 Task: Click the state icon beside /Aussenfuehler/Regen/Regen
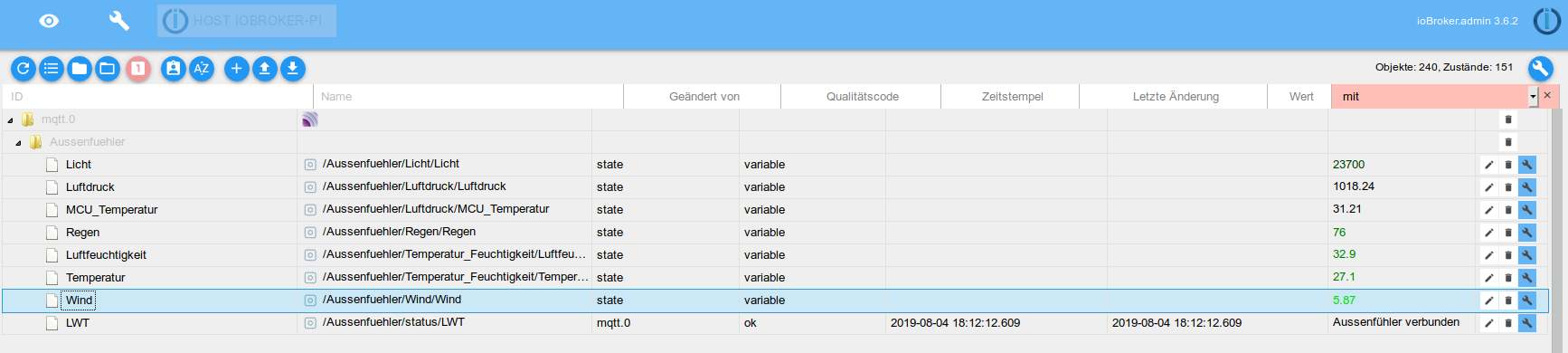(x=310, y=233)
